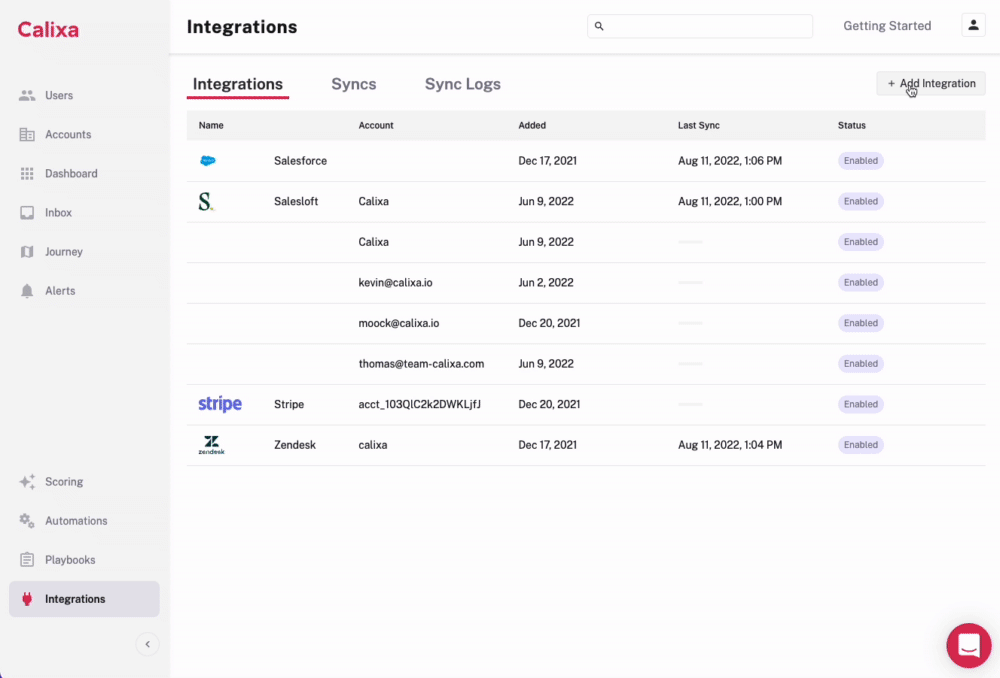Click the Scoring sparkle icon
Viewport: 1000px width, 678px height.
pyautogui.click(x=27, y=482)
